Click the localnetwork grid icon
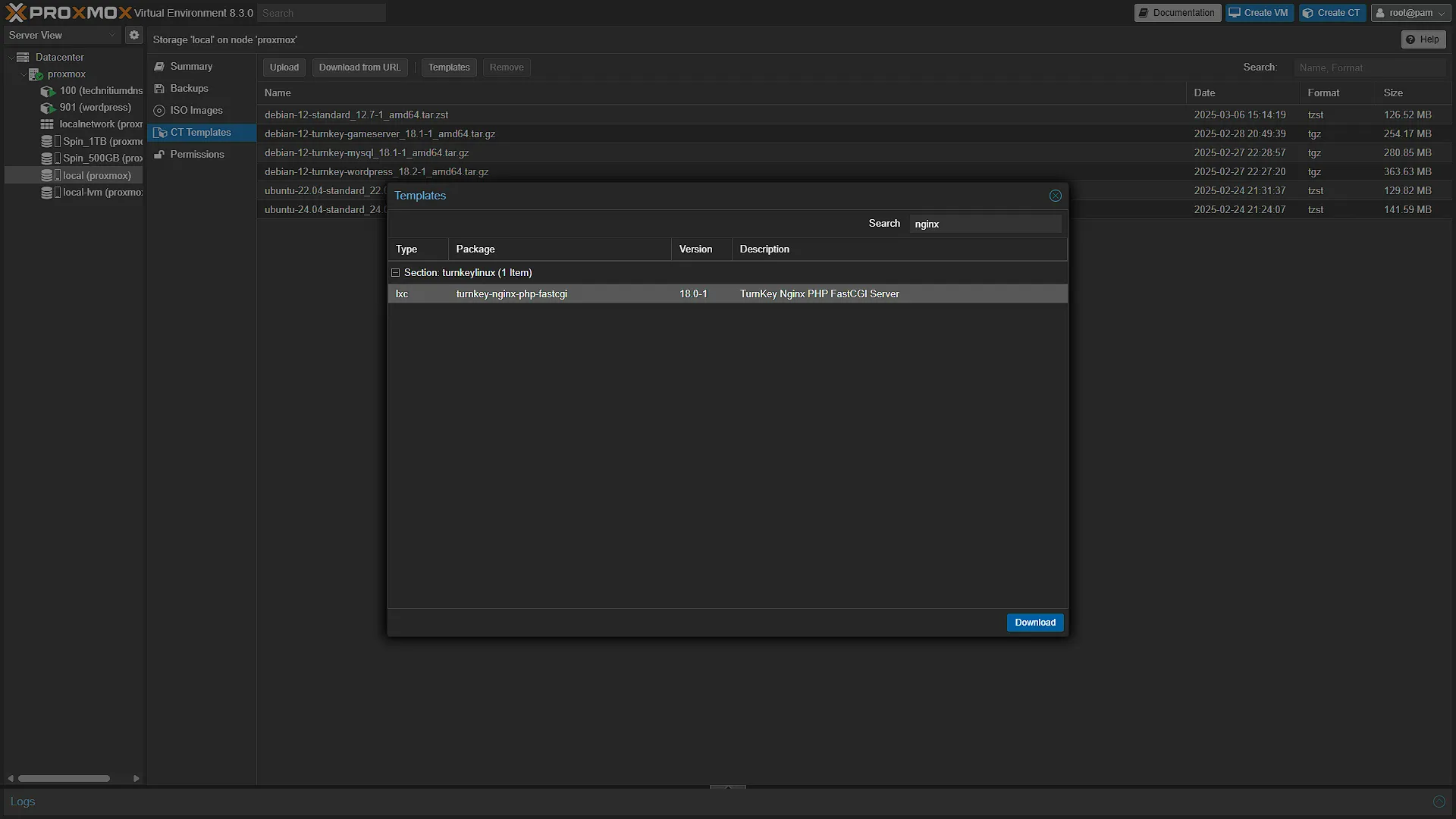 click(47, 124)
